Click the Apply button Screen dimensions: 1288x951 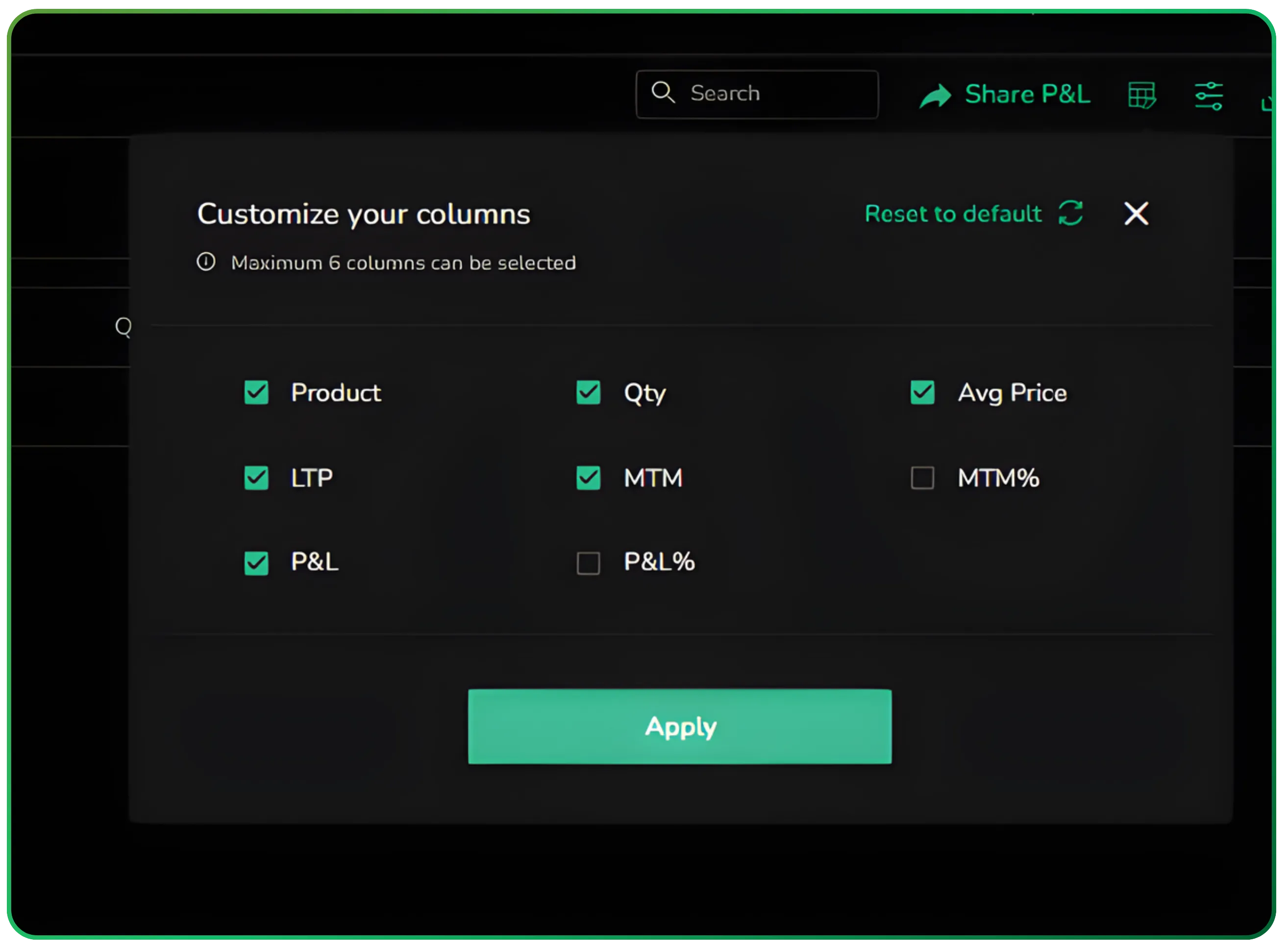(680, 727)
